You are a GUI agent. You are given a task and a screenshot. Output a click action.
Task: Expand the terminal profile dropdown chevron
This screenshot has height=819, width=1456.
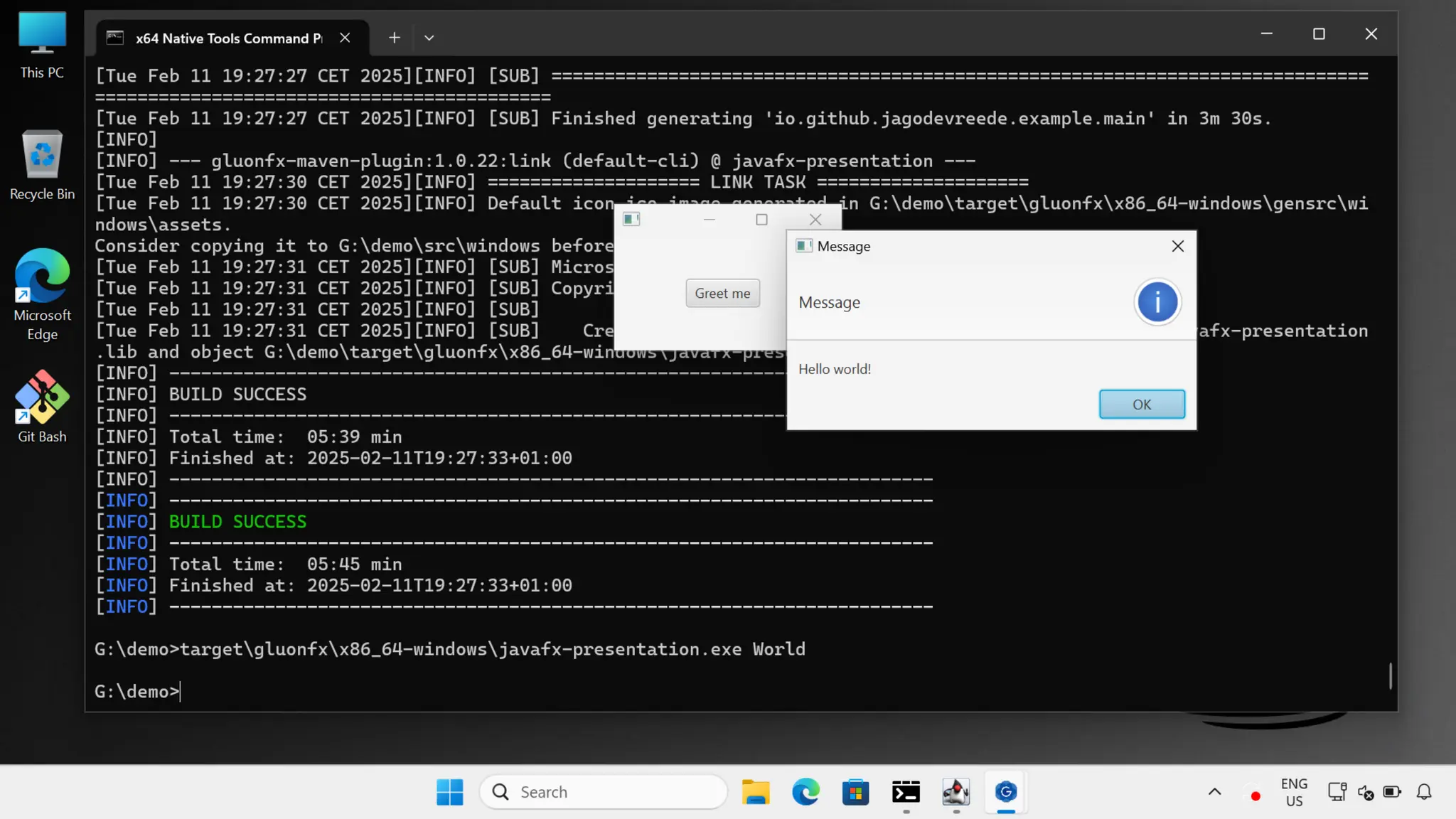coord(429,38)
